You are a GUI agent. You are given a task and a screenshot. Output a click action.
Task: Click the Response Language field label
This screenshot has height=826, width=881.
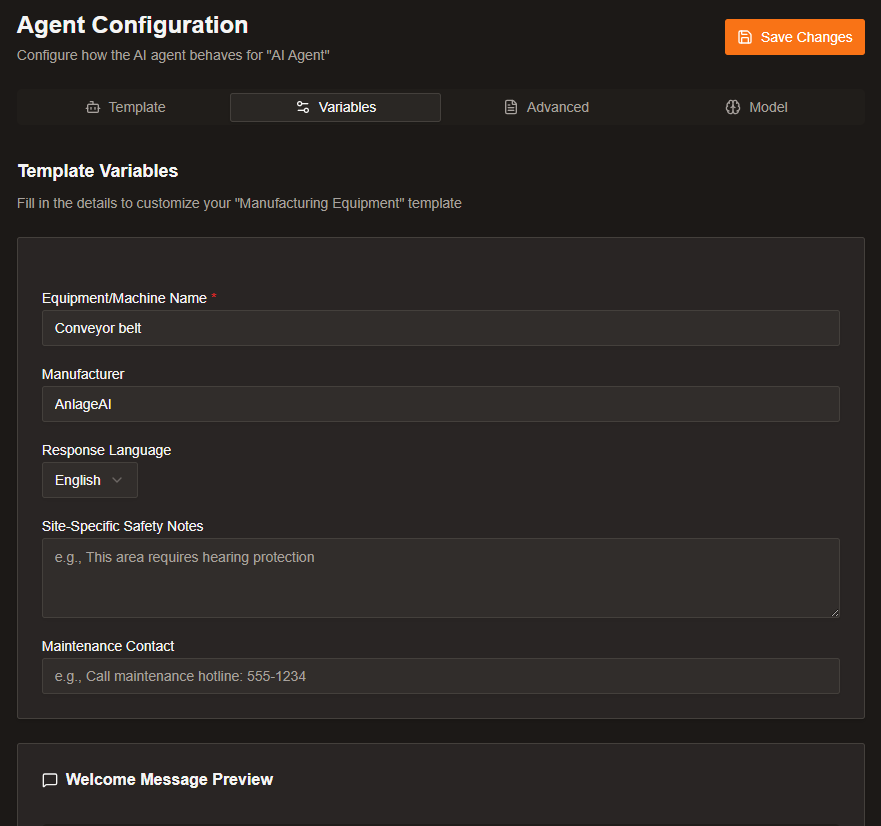pyautogui.click(x=106, y=450)
